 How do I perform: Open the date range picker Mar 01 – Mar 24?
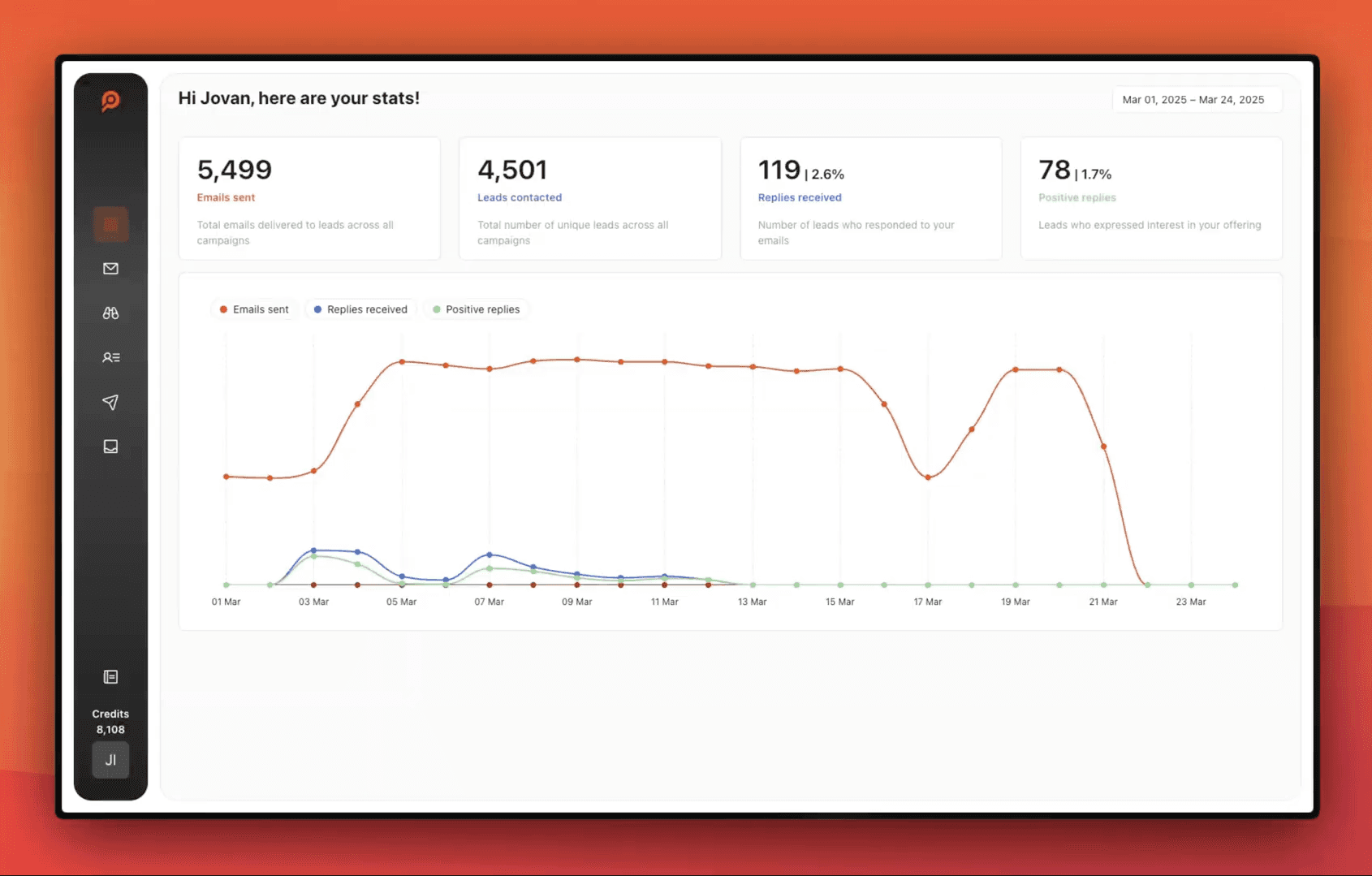coord(1197,100)
